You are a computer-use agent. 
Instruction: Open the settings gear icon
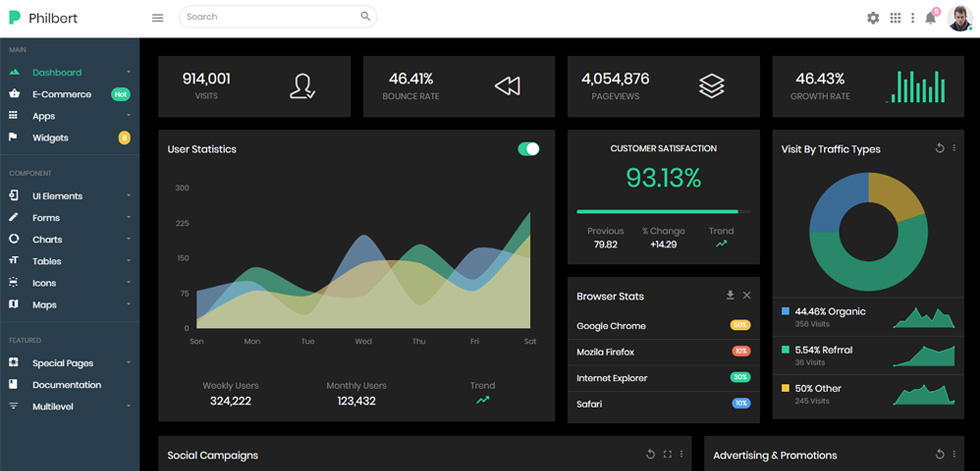click(x=873, y=18)
